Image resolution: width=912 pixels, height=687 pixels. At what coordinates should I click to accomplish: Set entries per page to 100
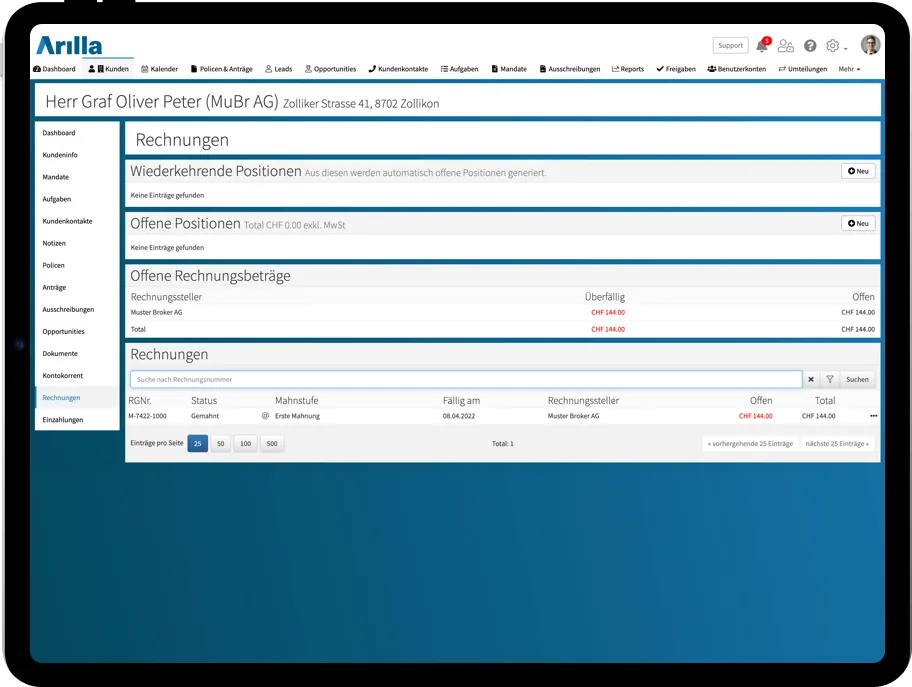(245, 443)
